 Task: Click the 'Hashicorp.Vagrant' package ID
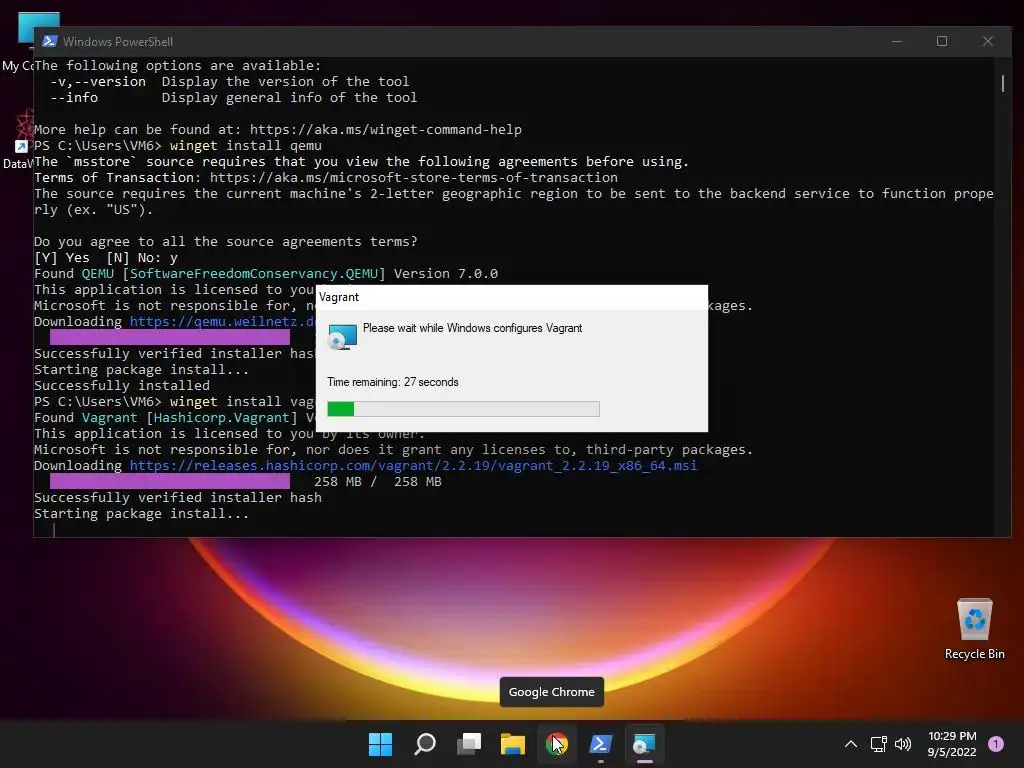point(221,417)
